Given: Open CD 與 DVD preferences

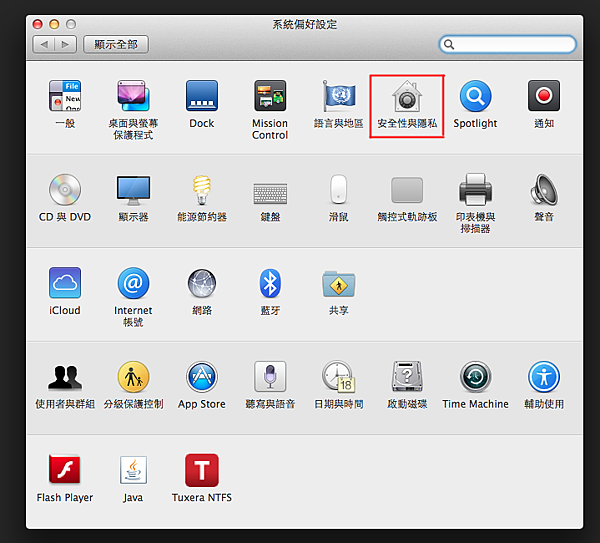Looking at the screenshot, I should [x=65, y=190].
